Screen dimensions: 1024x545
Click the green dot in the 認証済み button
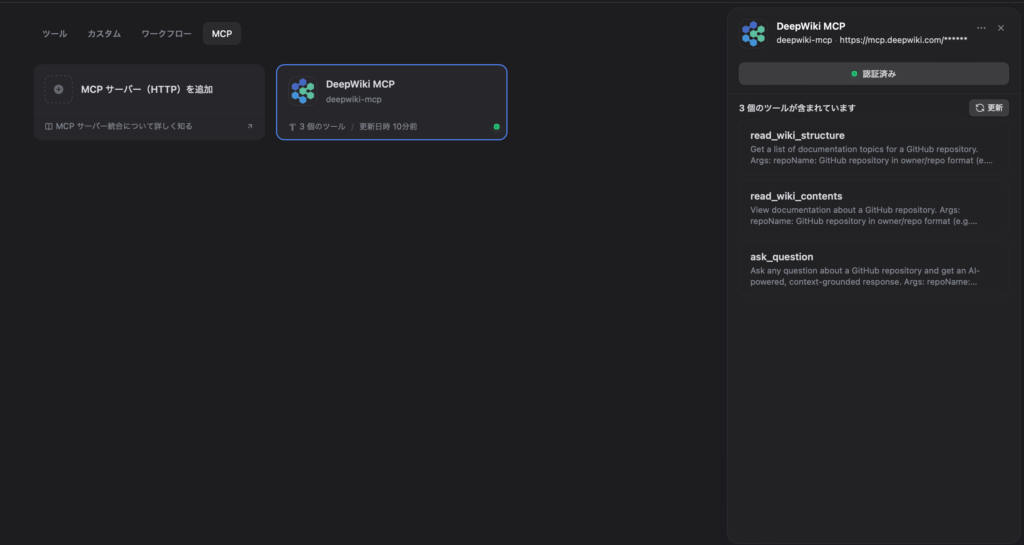(x=854, y=74)
